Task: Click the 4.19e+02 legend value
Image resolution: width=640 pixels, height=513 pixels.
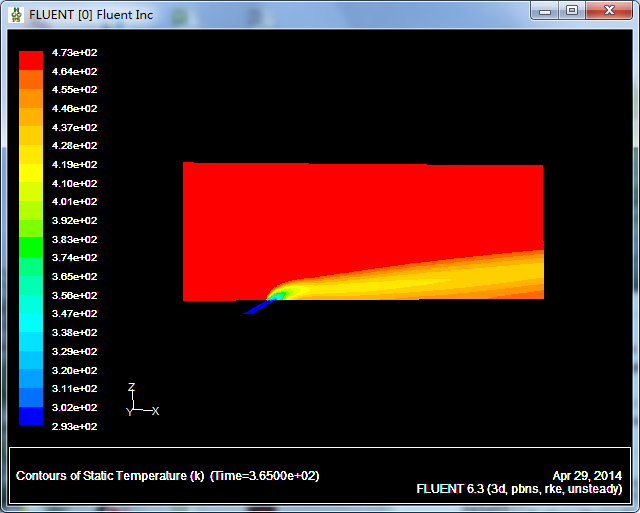Action: (x=75, y=164)
